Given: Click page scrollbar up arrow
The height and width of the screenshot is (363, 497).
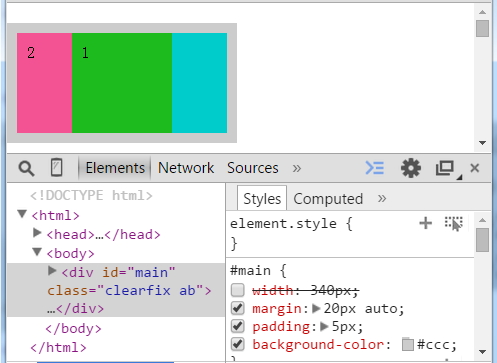Looking at the screenshot, I should (482, 12).
